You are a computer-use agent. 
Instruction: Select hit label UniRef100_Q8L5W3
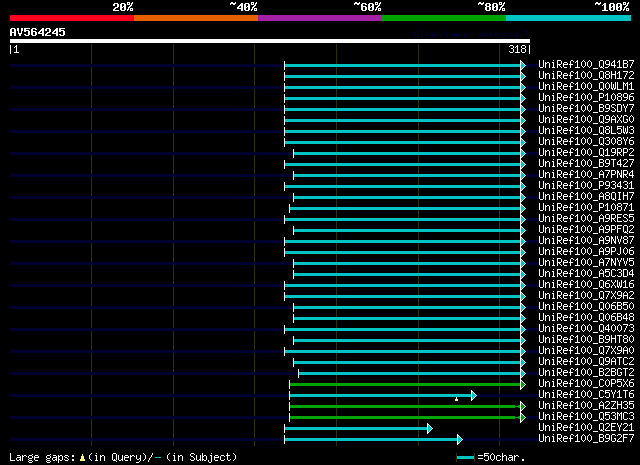click(x=586, y=130)
